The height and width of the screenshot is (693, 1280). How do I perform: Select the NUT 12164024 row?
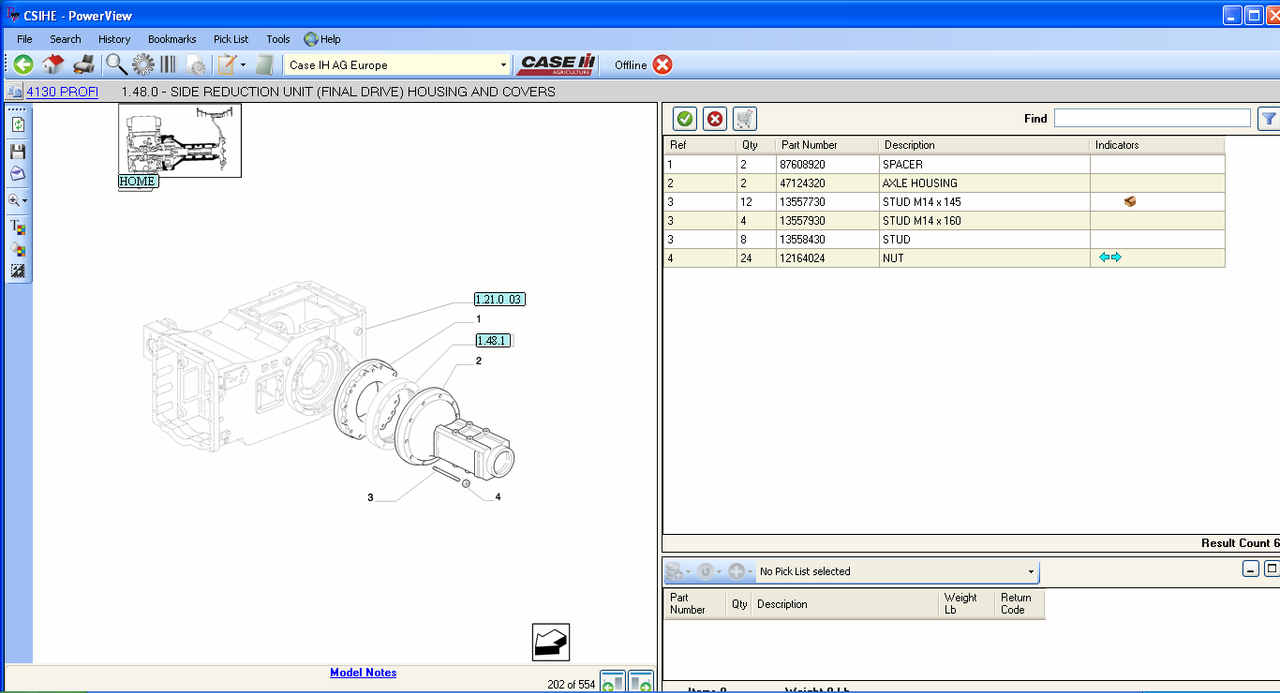click(944, 258)
